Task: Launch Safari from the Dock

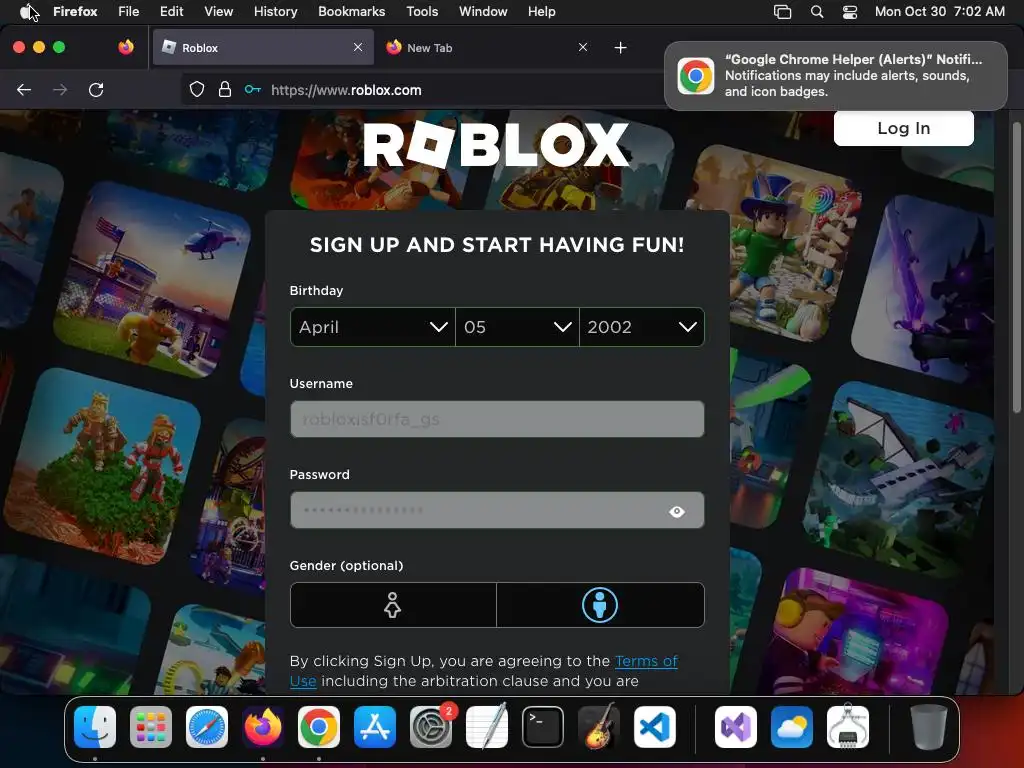Action: click(x=207, y=727)
